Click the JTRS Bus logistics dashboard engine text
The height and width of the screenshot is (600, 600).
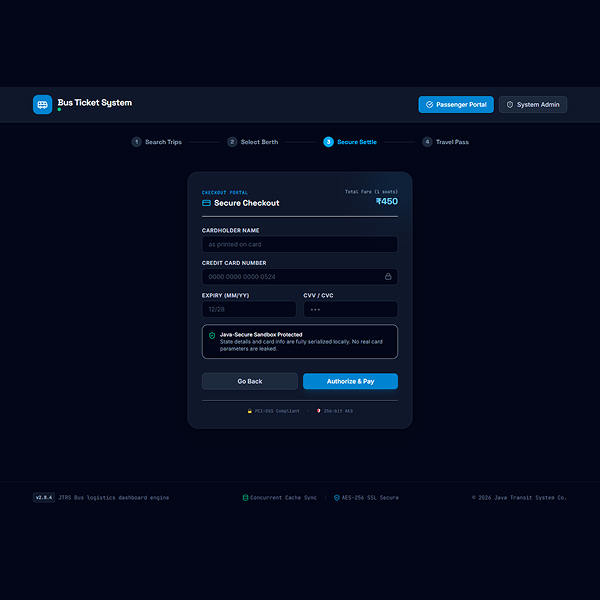pyautogui.click(x=114, y=497)
